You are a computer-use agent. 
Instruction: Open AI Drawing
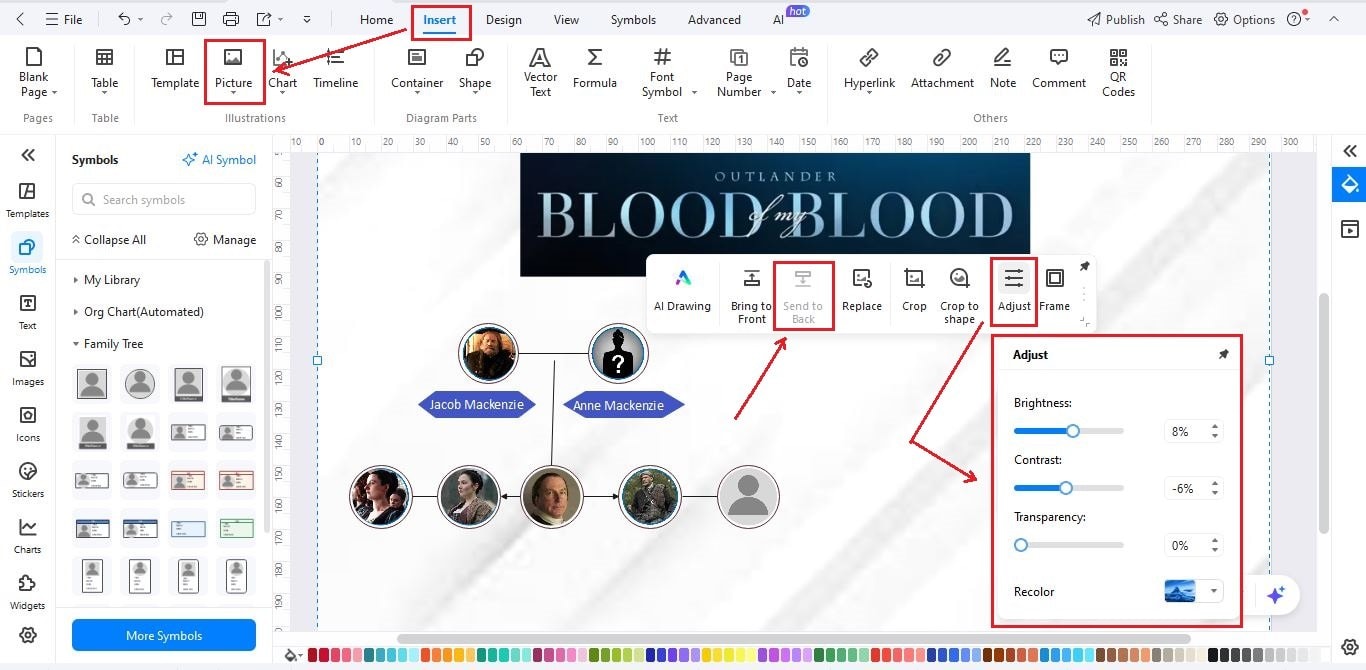(683, 292)
